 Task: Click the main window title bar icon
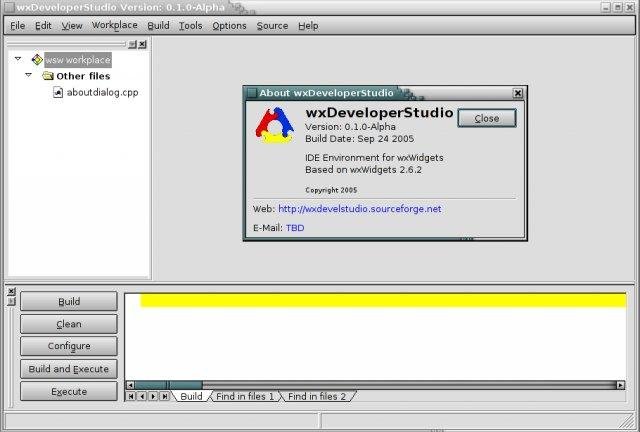click(x=9, y=7)
